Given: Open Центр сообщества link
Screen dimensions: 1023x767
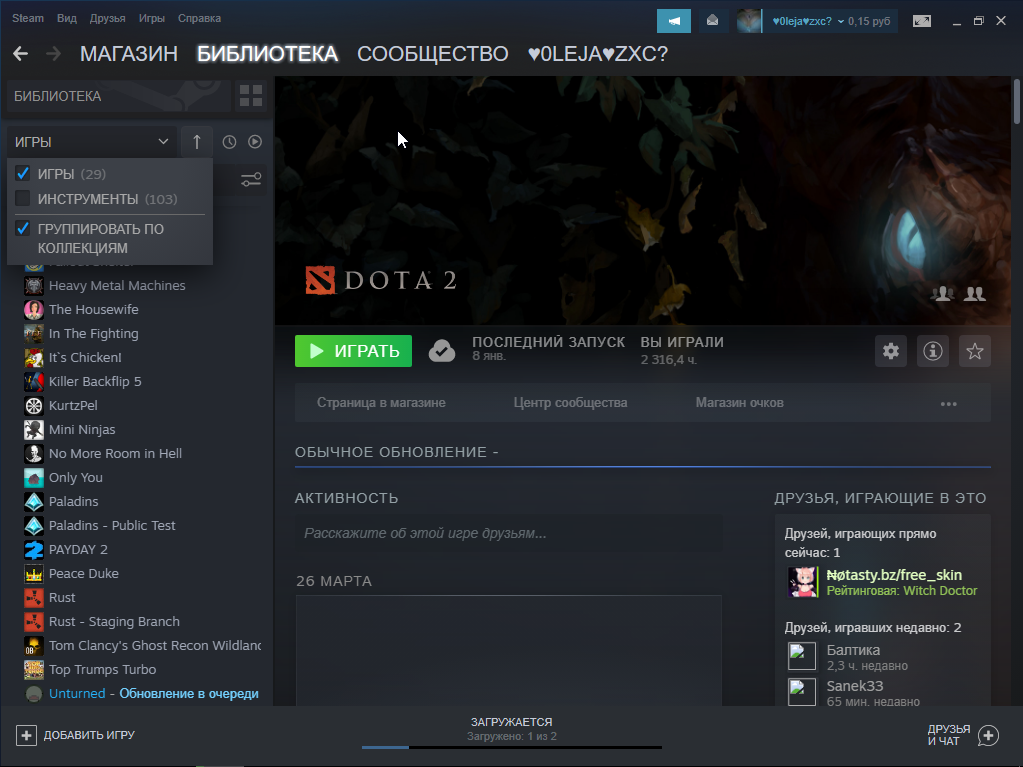Looking at the screenshot, I should tap(570, 403).
